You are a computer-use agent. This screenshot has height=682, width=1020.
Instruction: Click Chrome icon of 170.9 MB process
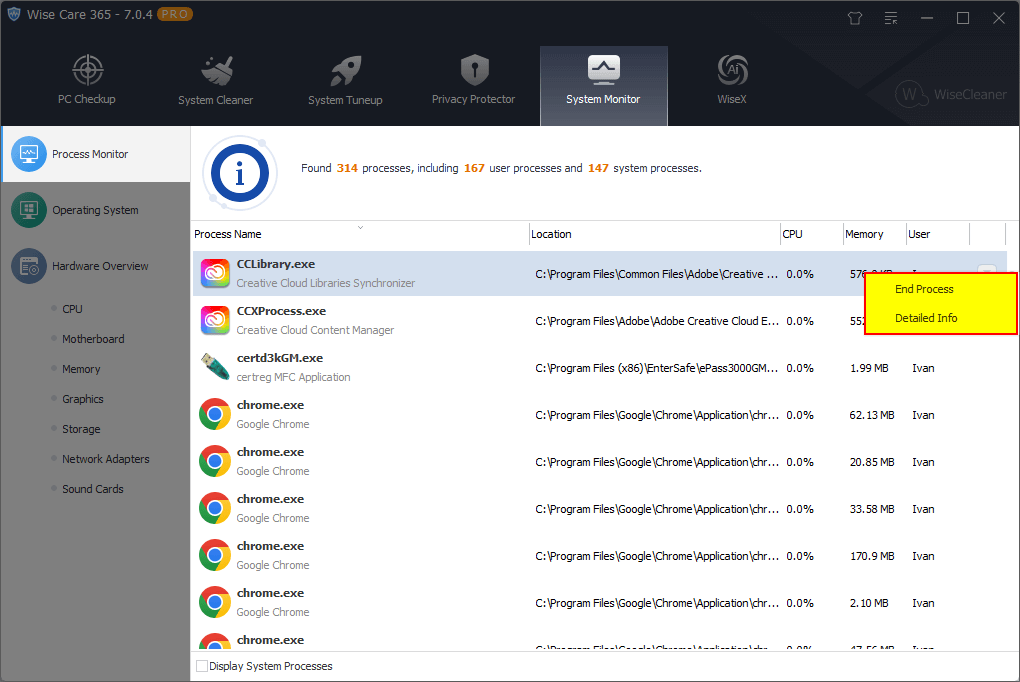coord(215,555)
